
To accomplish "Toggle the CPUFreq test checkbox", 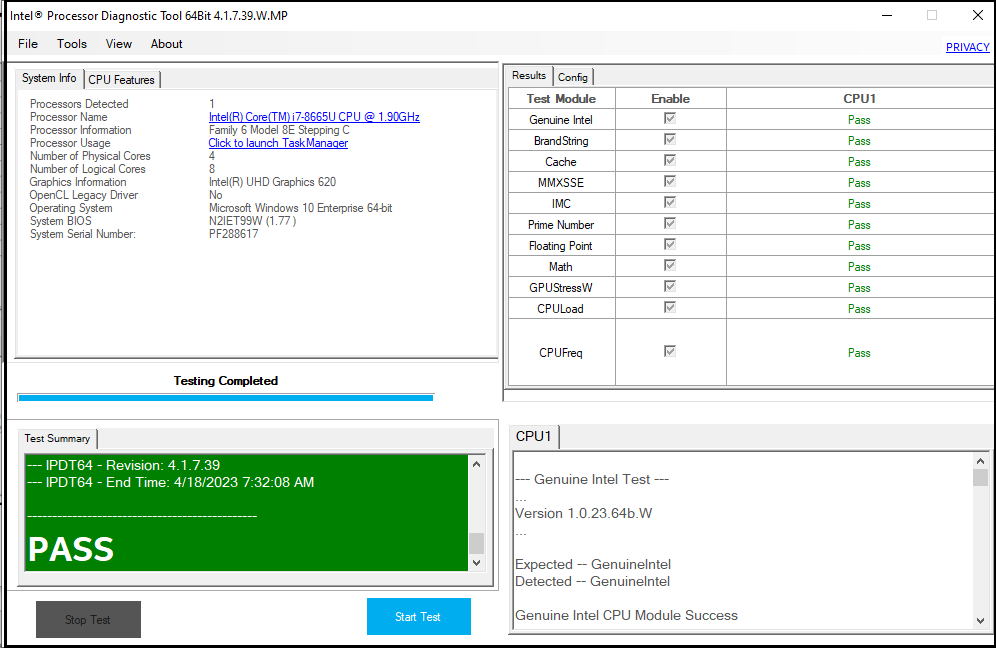I will point(670,351).
